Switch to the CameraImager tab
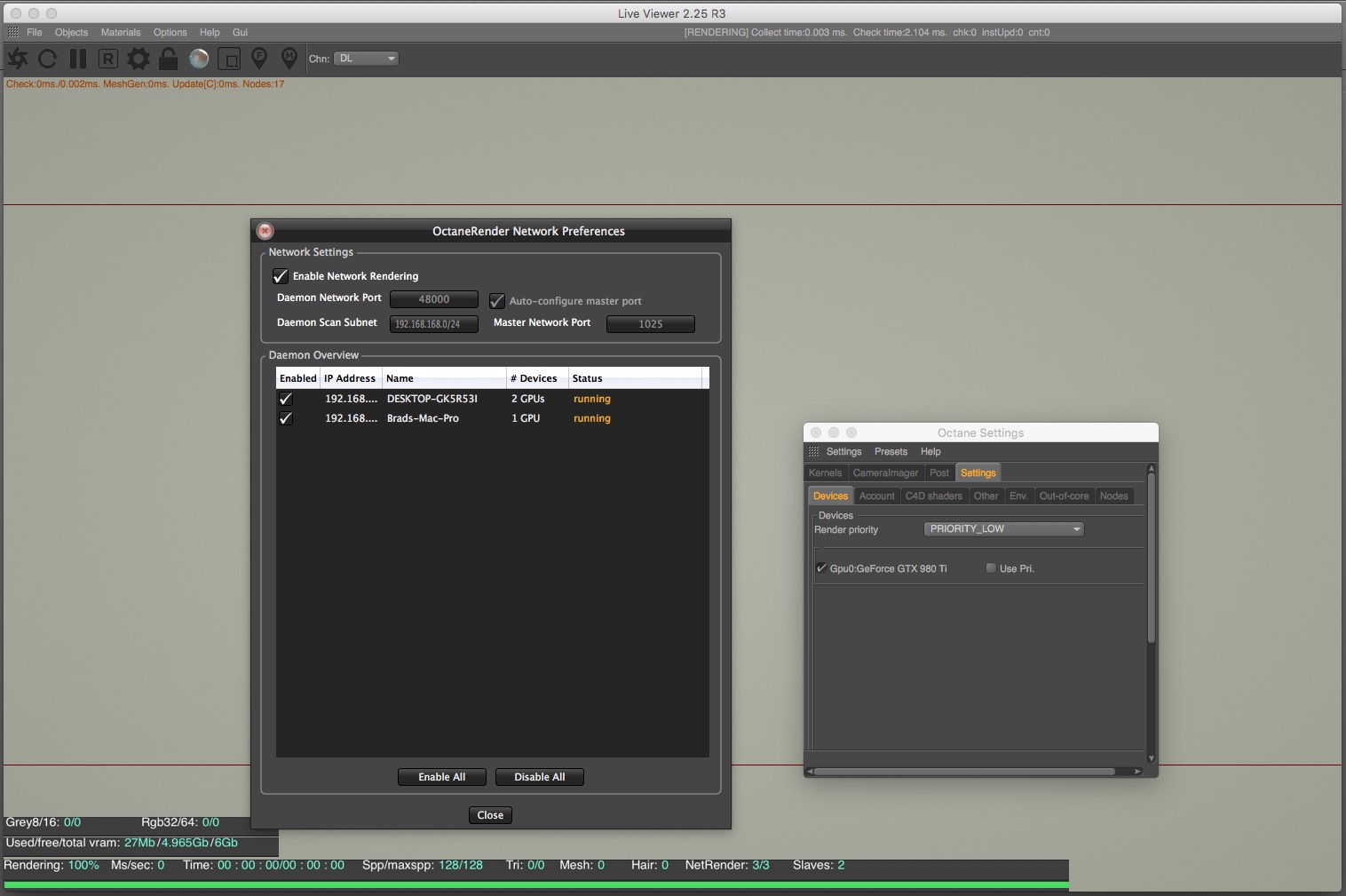The height and width of the screenshot is (896, 1346). [x=885, y=473]
